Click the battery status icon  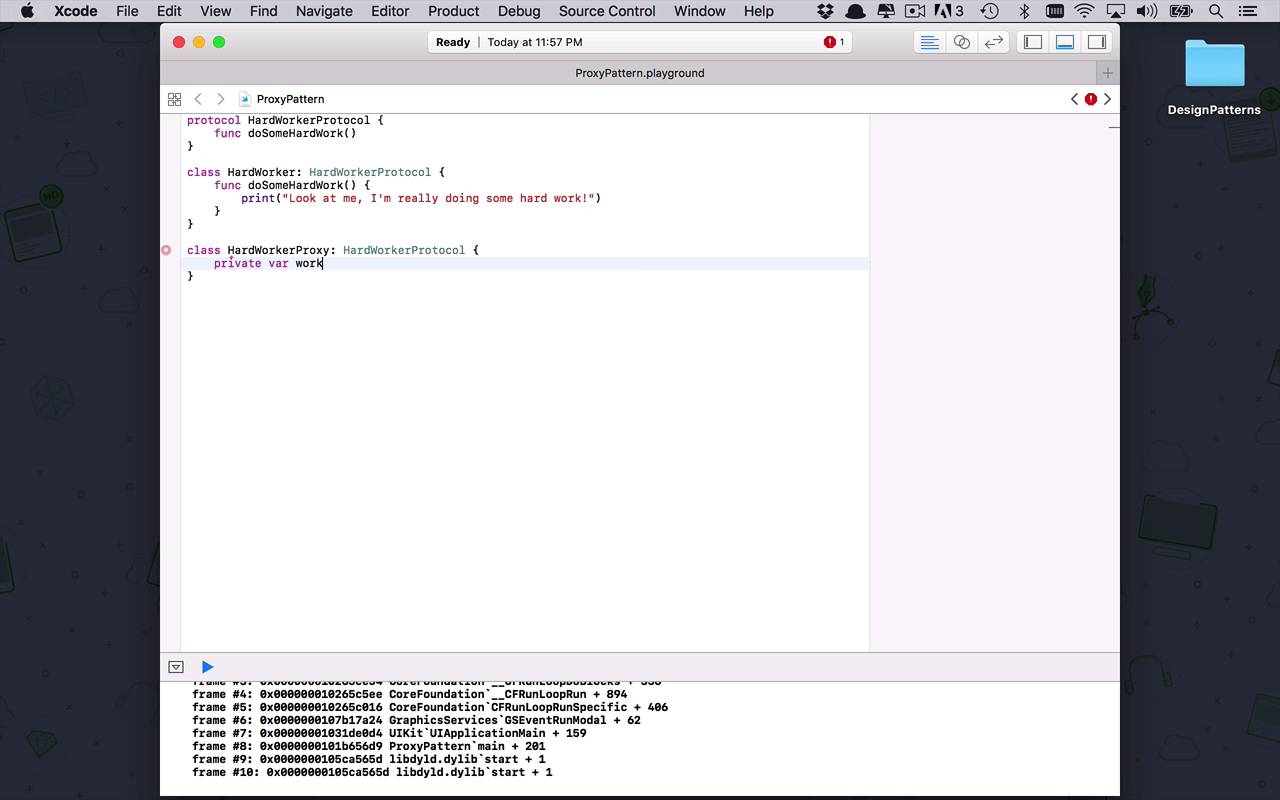1181,11
